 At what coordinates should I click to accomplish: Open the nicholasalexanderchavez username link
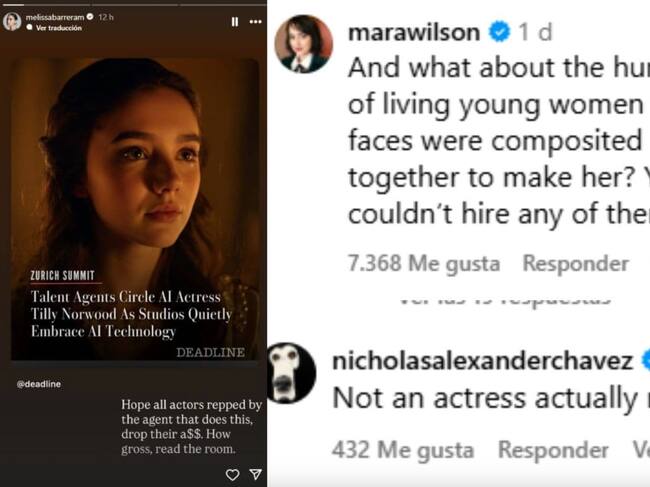(x=482, y=361)
